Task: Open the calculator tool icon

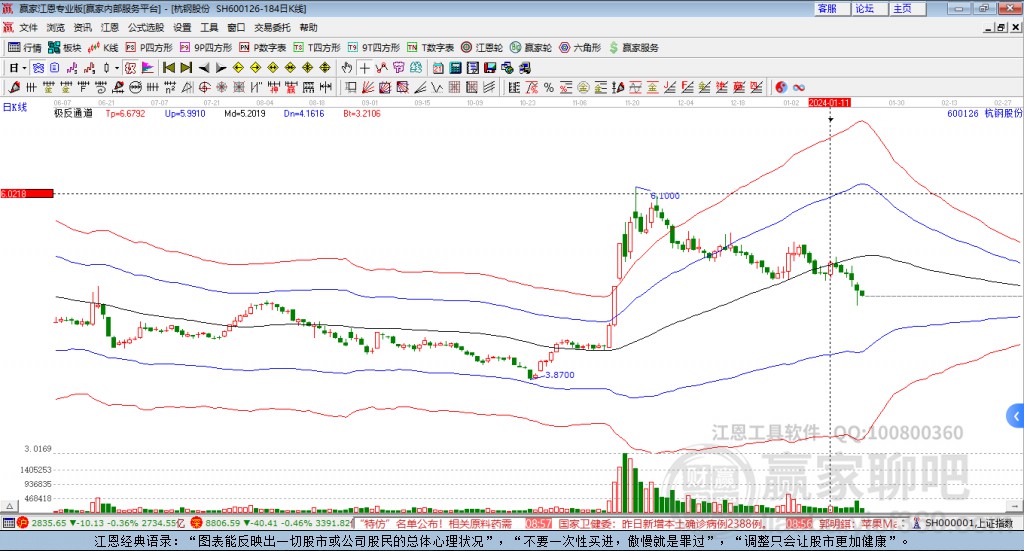Action: click(x=456, y=68)
